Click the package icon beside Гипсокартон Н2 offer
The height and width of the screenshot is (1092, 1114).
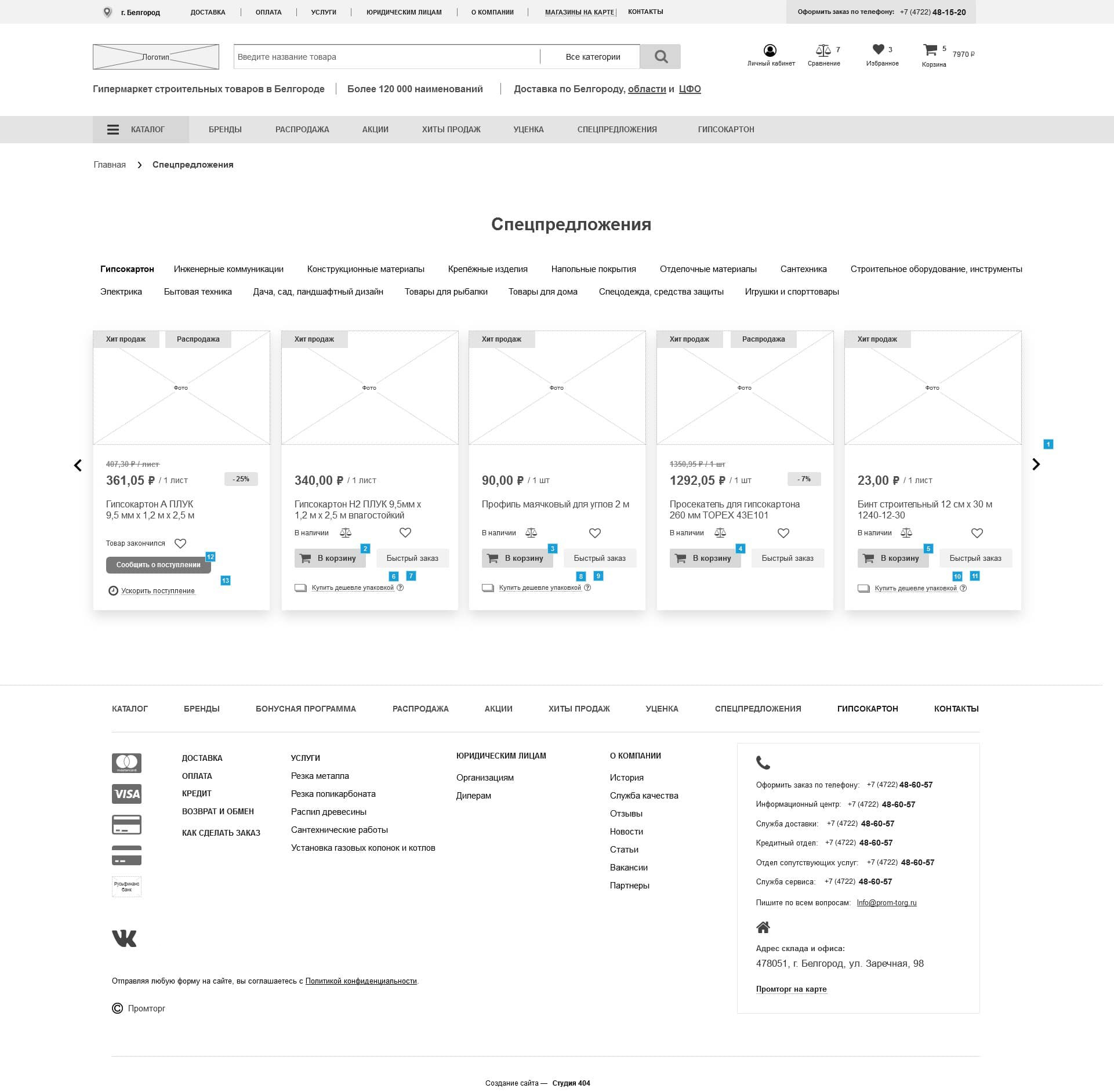(300, 587)
